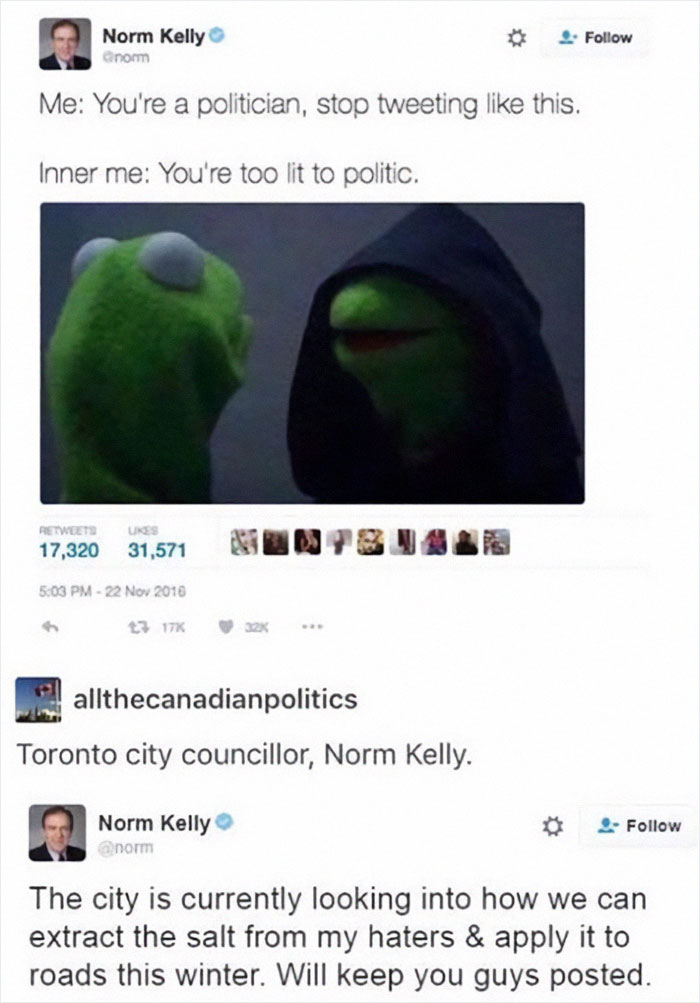Open the three-dot more options menu
The width and height of the screenshot is (700, 1003).
(314, 628)
